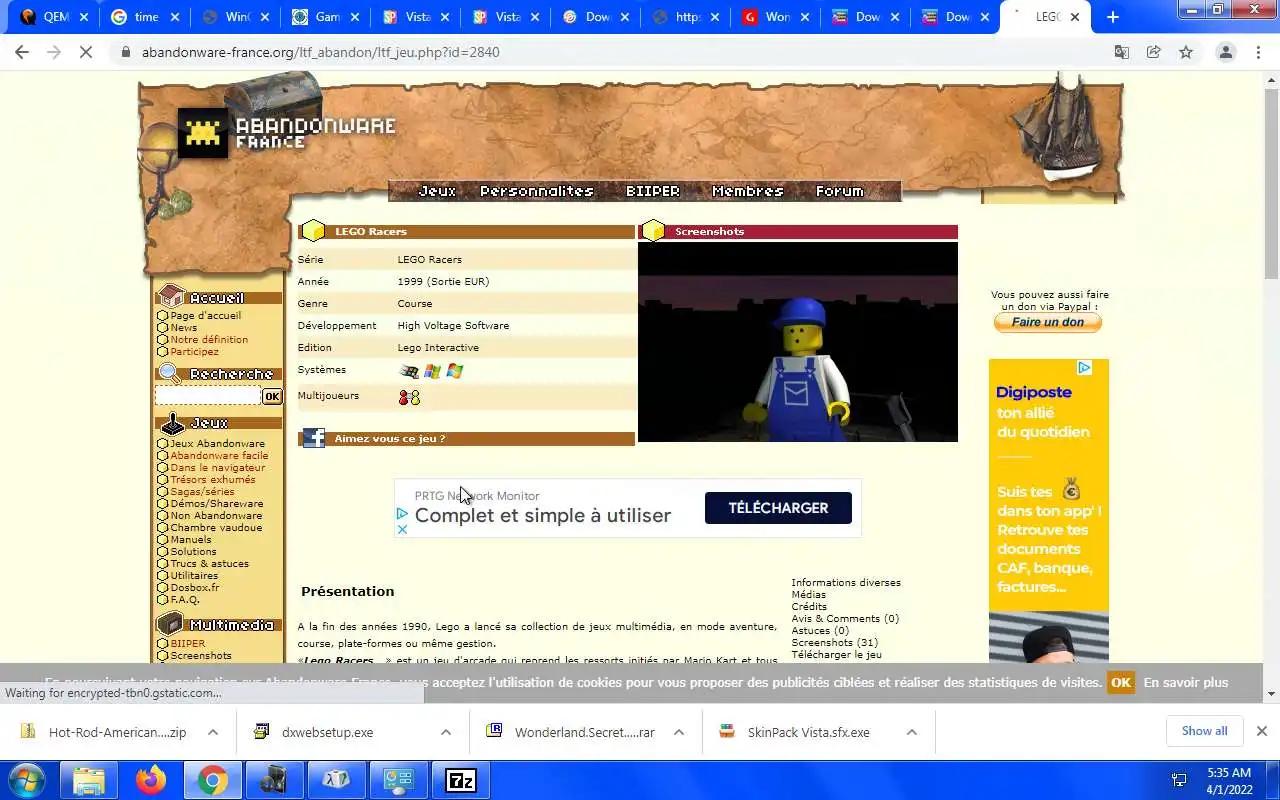Open the Forum menu
The image size is (1280, 800).
coord(839,191)
